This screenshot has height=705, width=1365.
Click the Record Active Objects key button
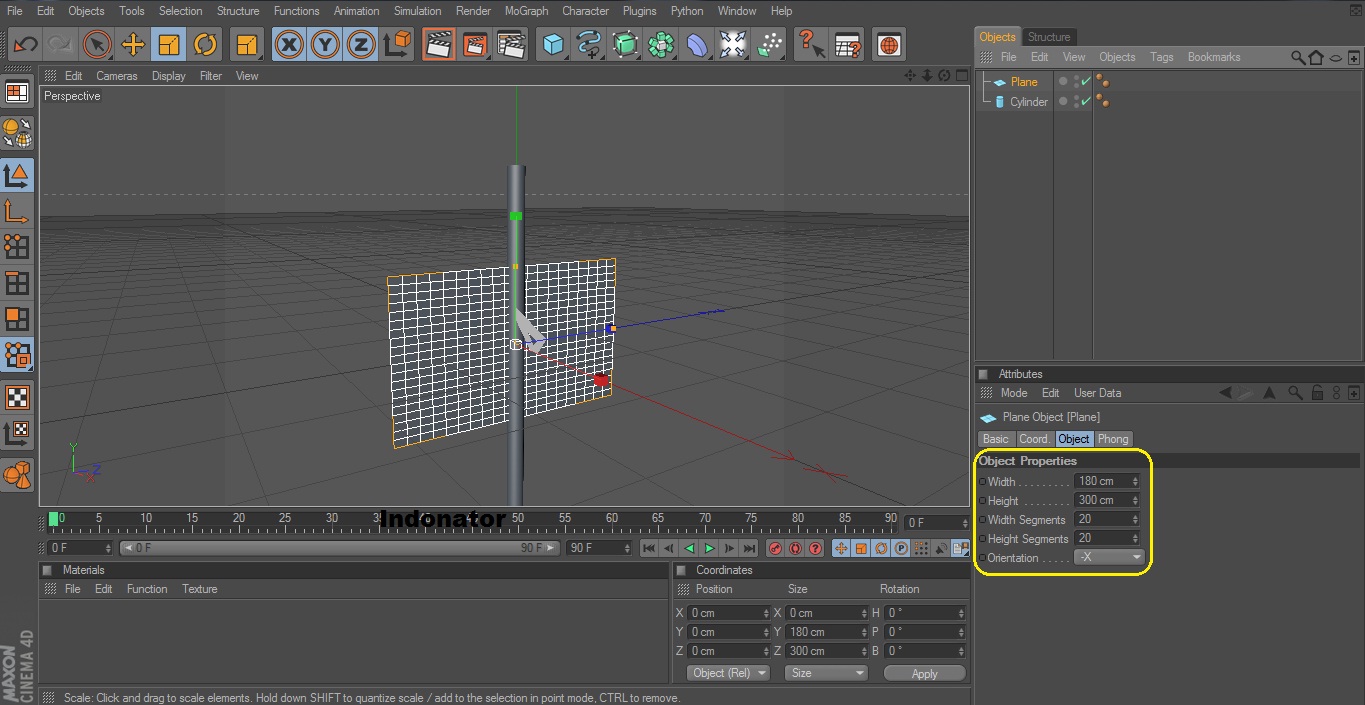pyautogui.click(x=775, y=548)
